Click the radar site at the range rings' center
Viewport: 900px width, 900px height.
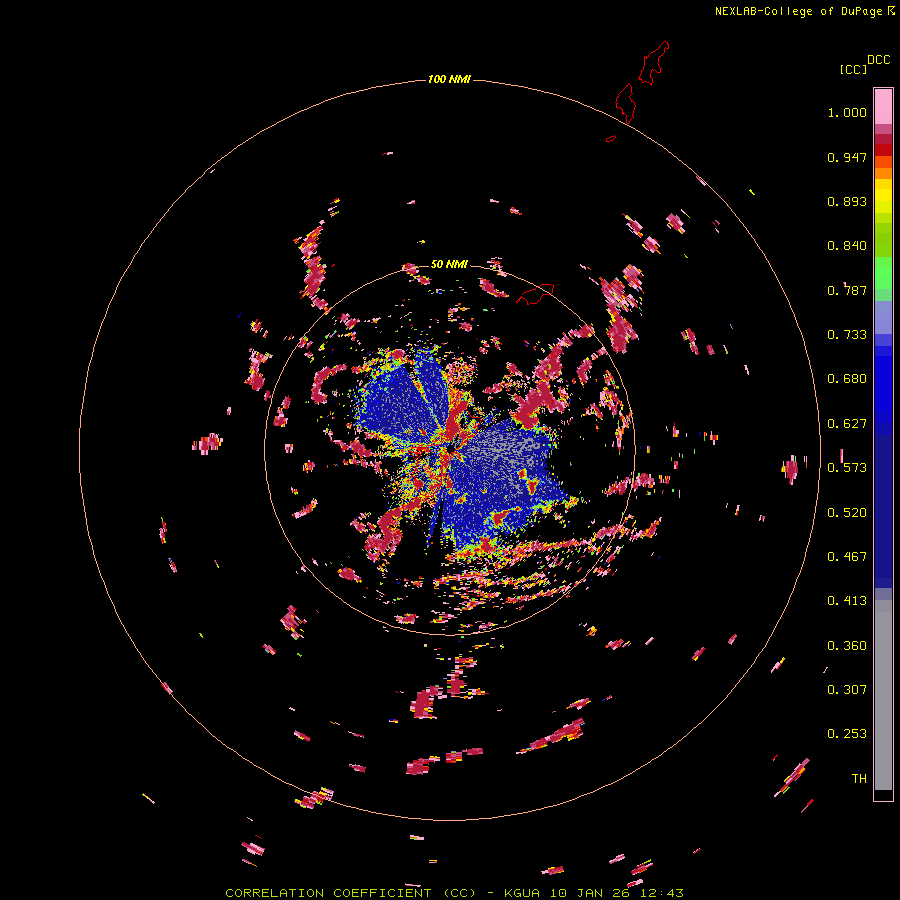click(x=451, y=447)
